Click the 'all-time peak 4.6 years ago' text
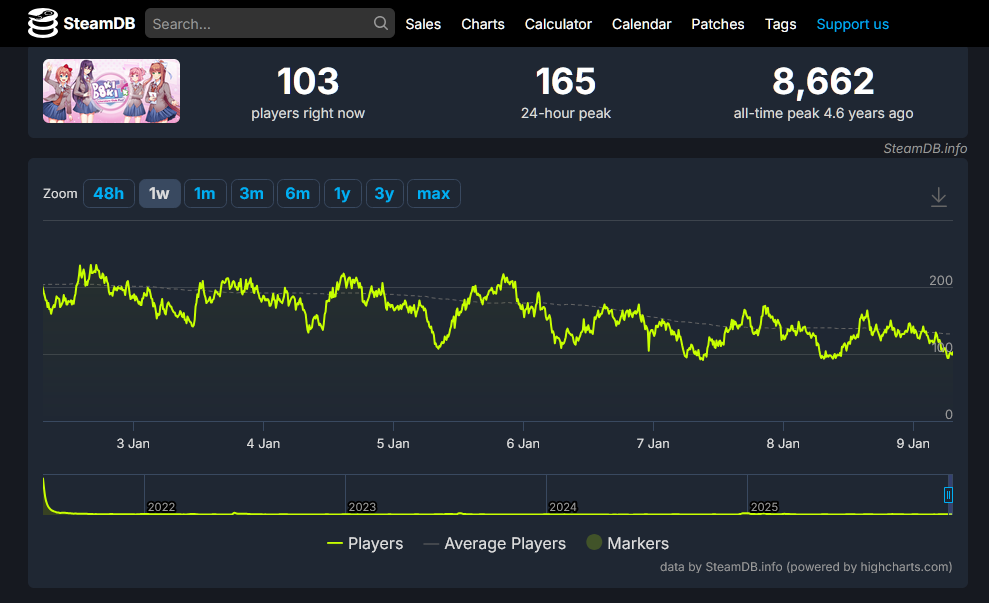 [x=823, y=114]
